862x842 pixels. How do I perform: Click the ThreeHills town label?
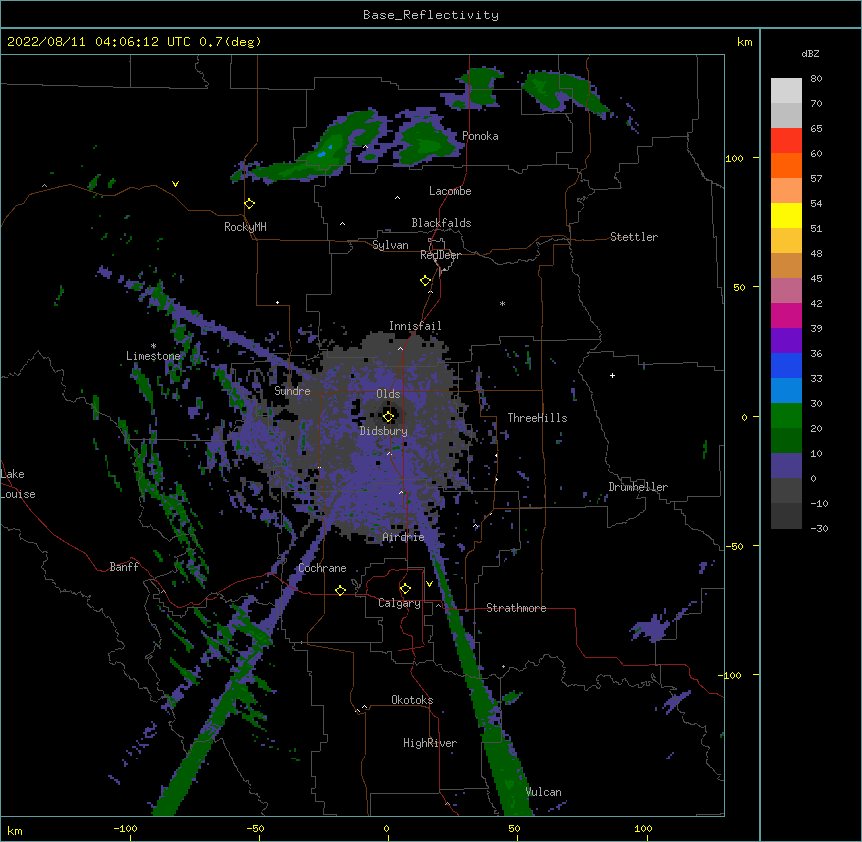[x=537, y=418]
